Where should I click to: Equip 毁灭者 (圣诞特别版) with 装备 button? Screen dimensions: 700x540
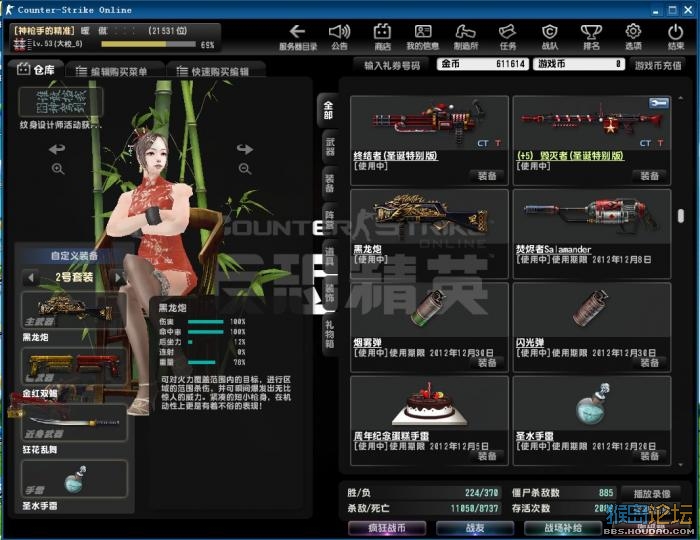(650, 176)
